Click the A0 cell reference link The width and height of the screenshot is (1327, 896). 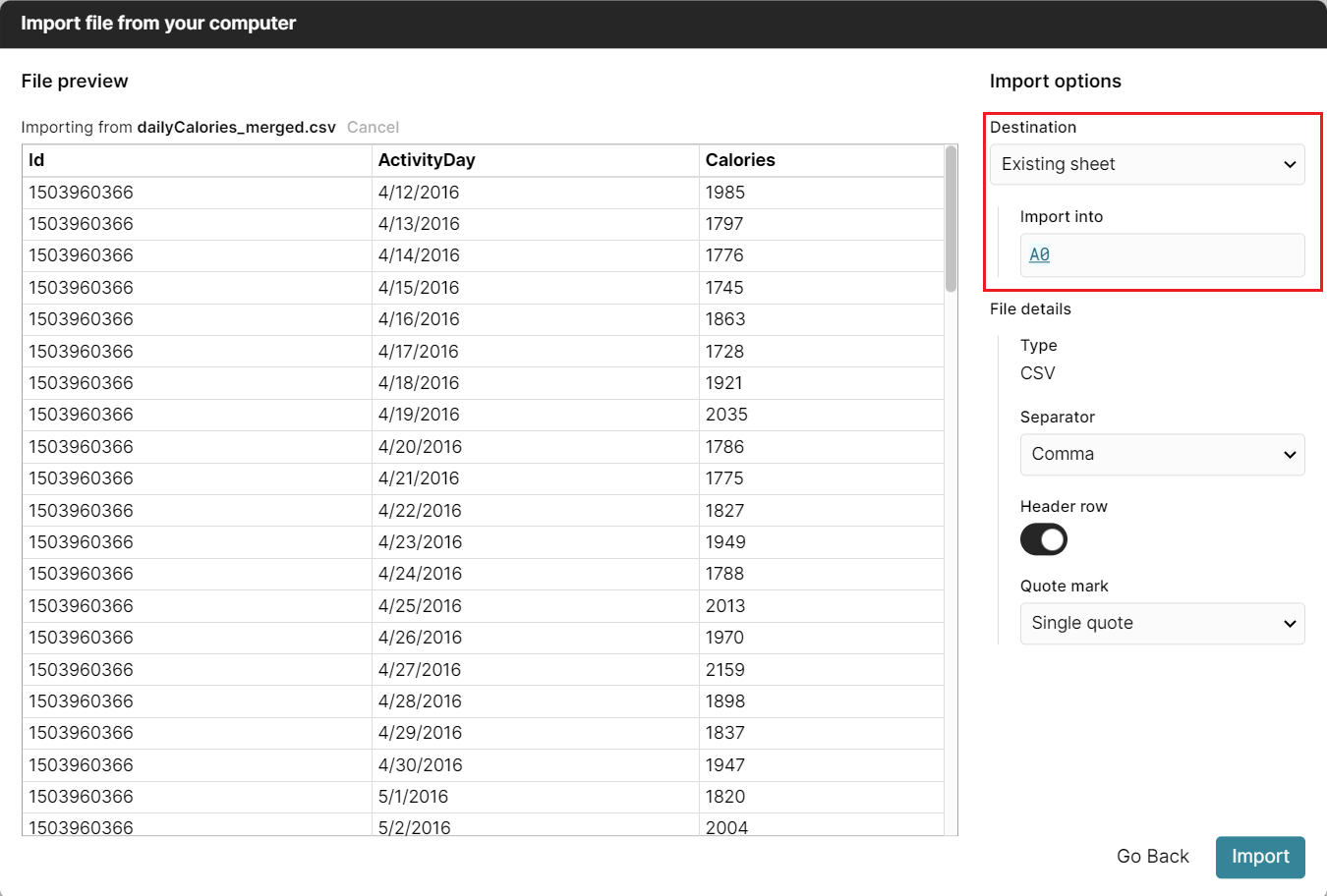coord(1039,255)
